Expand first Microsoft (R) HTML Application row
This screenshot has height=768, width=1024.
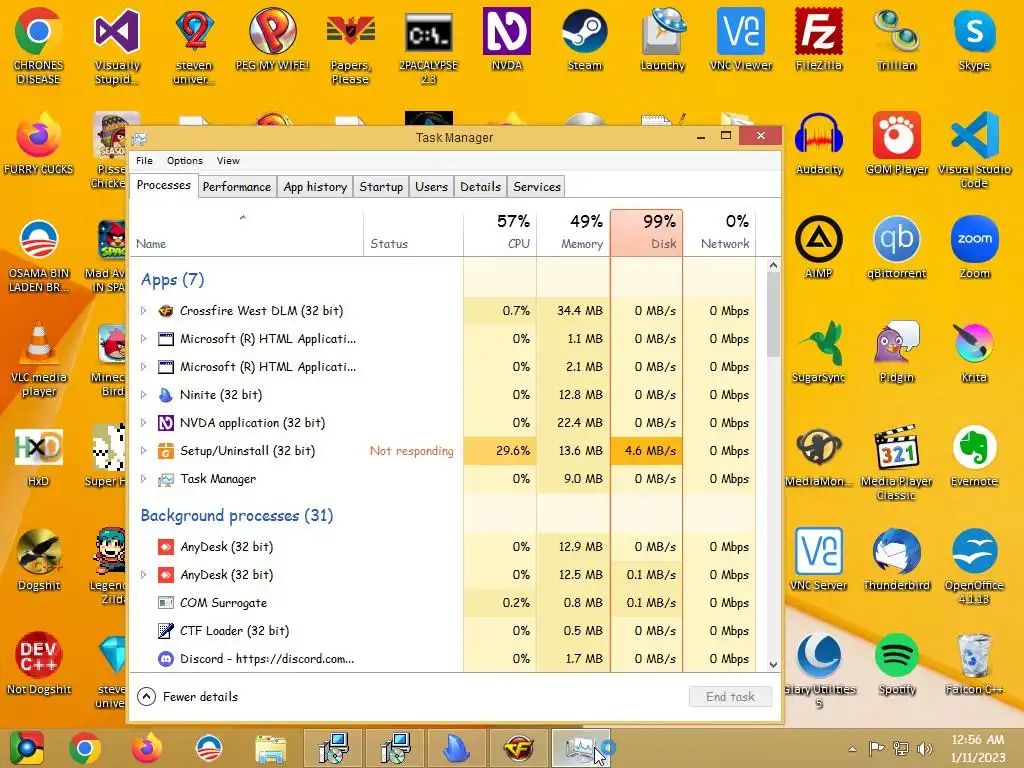click(144, 338)
